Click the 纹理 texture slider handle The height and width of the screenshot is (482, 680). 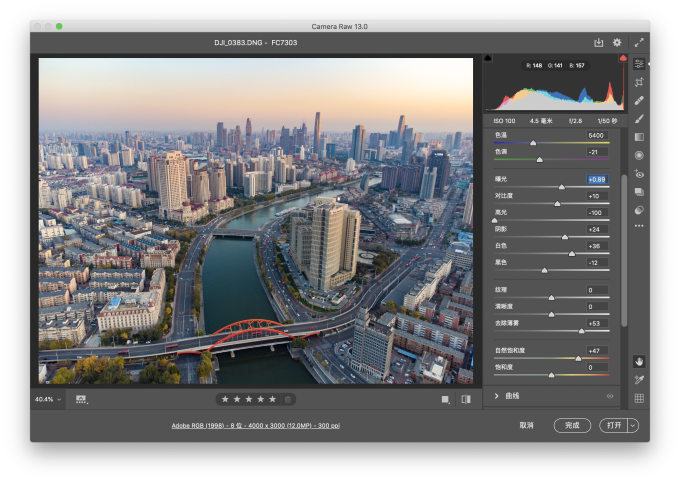(x=552, y=298)
